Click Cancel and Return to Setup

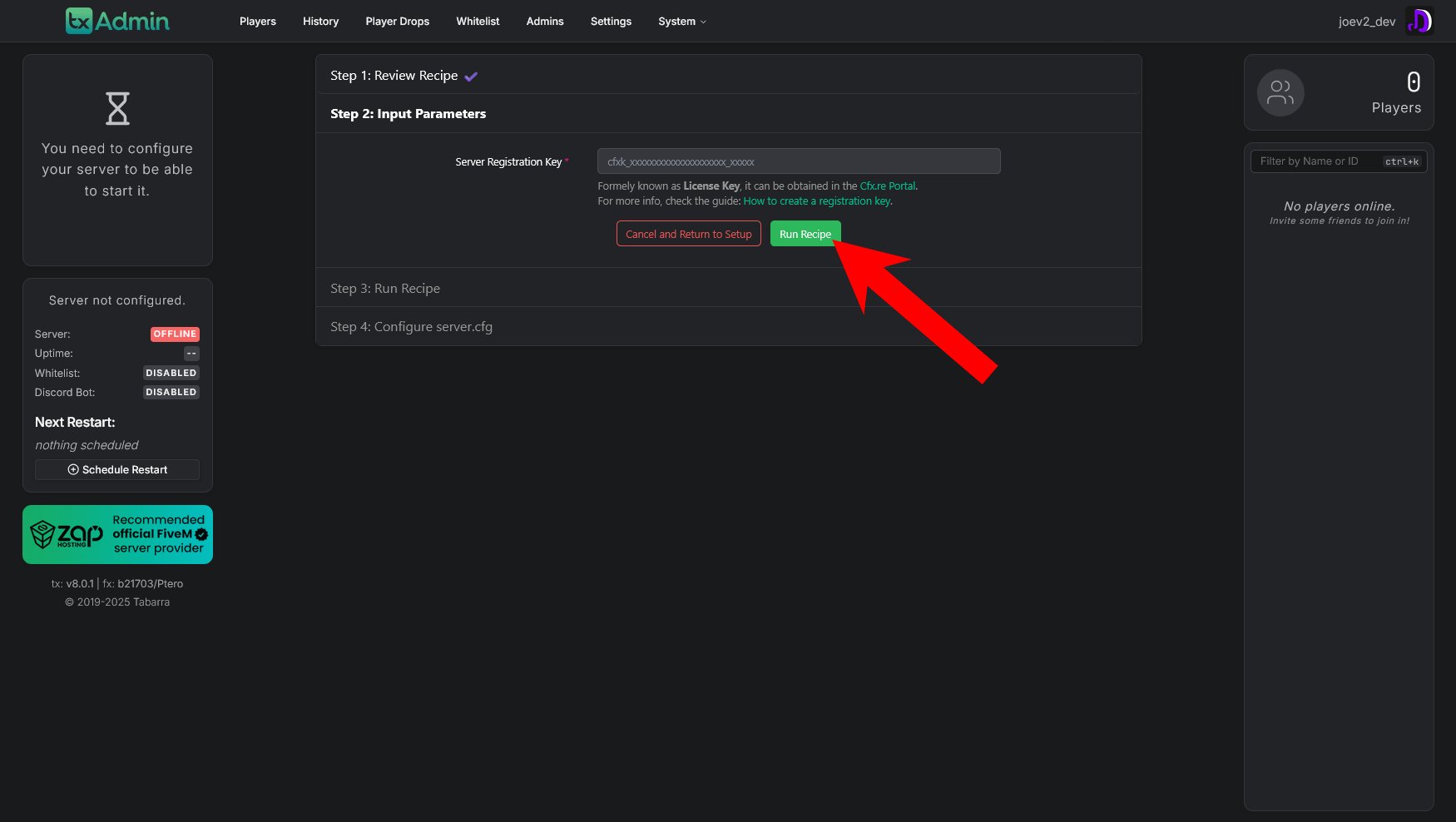tap(689, 234)
